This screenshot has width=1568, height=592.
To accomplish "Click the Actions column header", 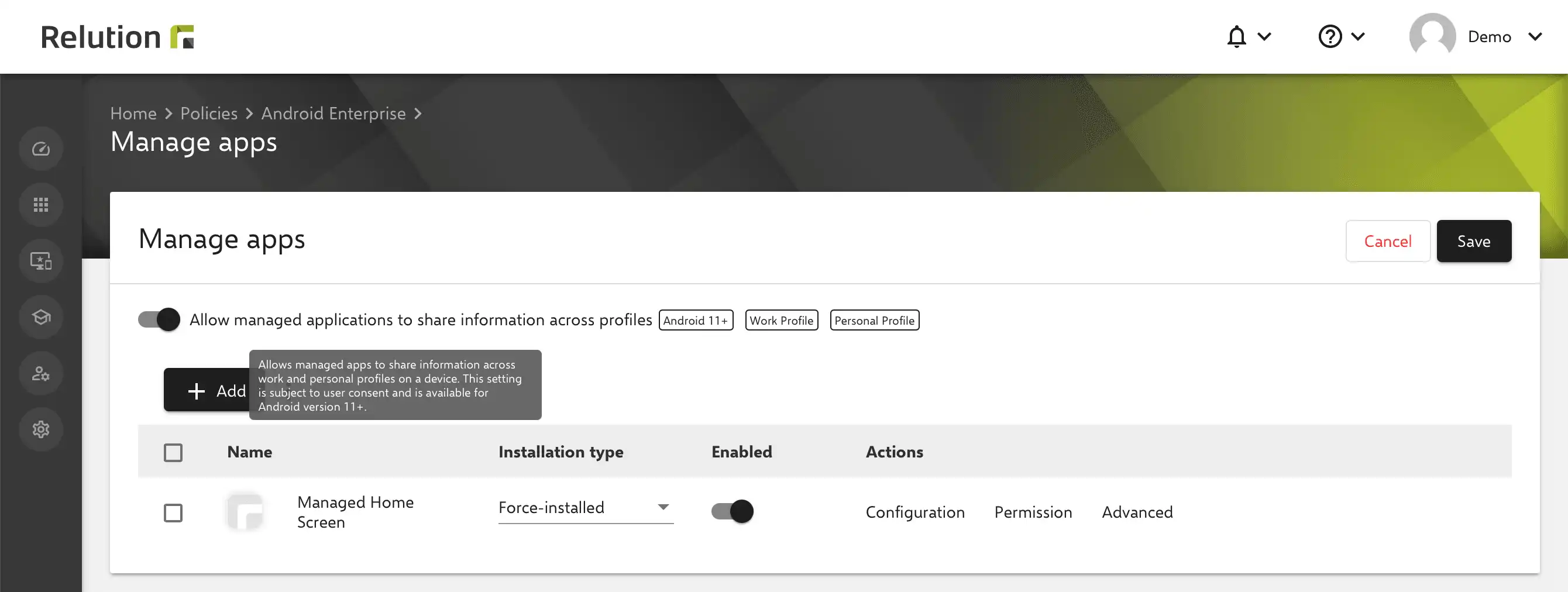I will pyautogui.click(x=894, y=452).
